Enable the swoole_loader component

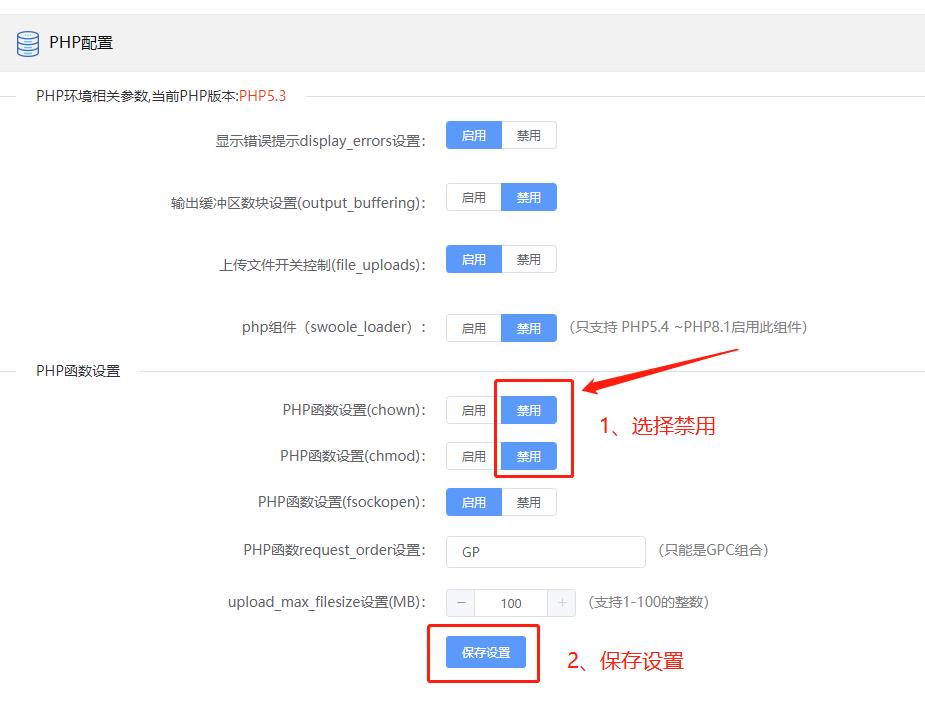click(473, 328)
